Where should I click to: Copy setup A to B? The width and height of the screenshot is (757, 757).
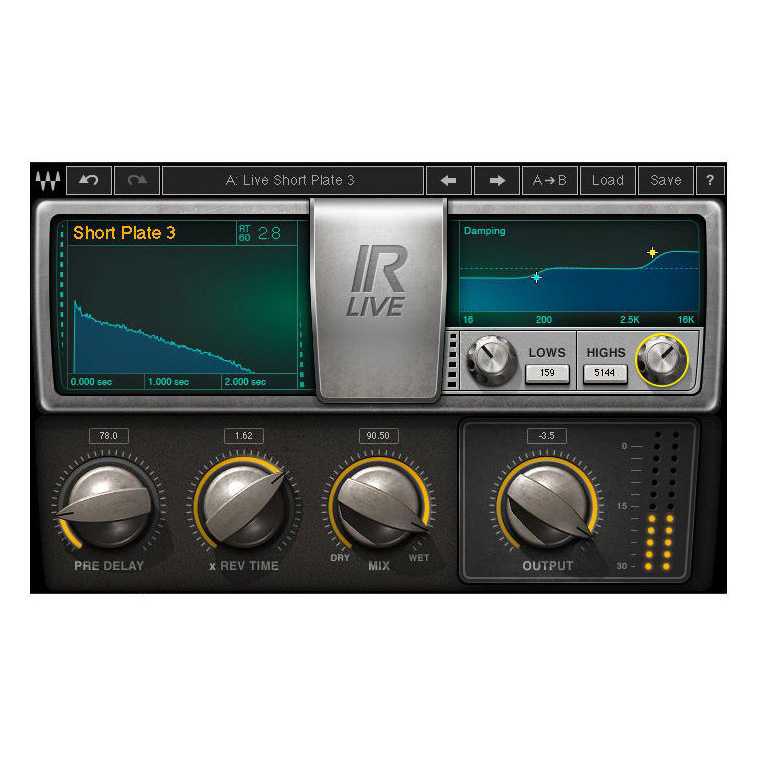(x=549, y=181)
